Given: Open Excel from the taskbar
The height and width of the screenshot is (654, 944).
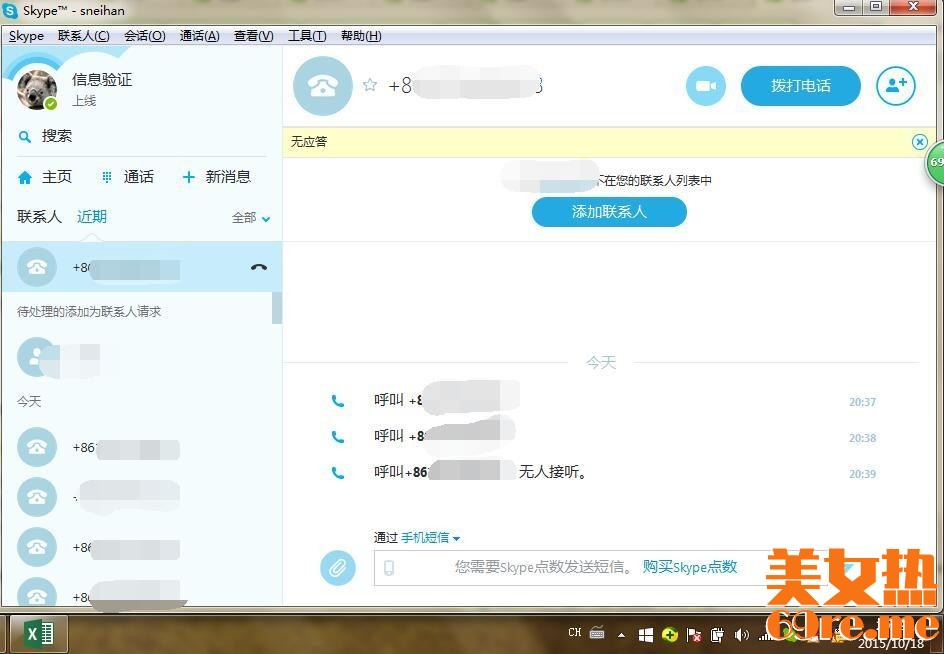Looking at the screenshot, I should click(x=38, y=634).
